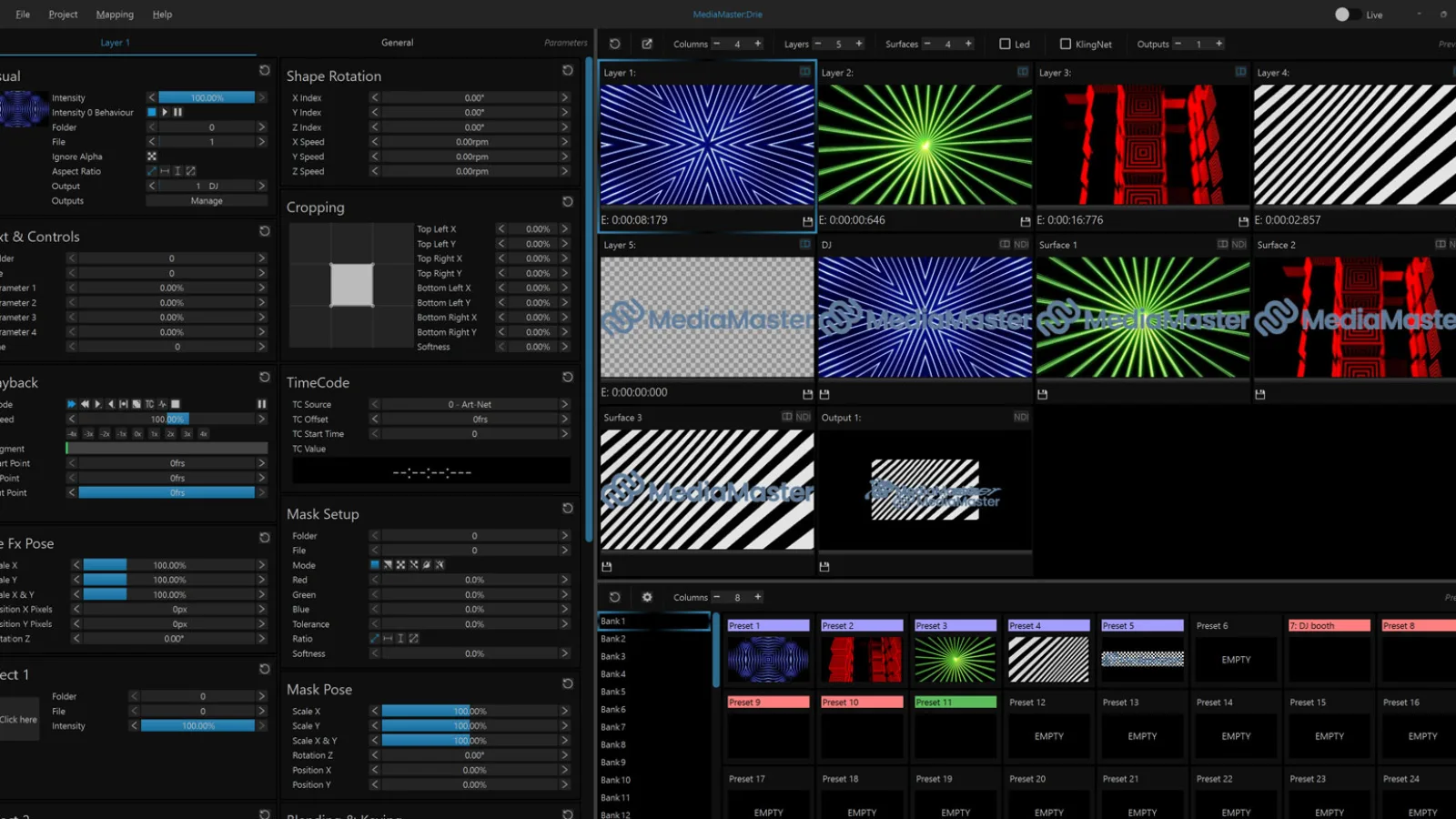This screenshot has width=1456, height=819.
Task: Reset the Mask Setup section
Action: (x=568, y=508)
